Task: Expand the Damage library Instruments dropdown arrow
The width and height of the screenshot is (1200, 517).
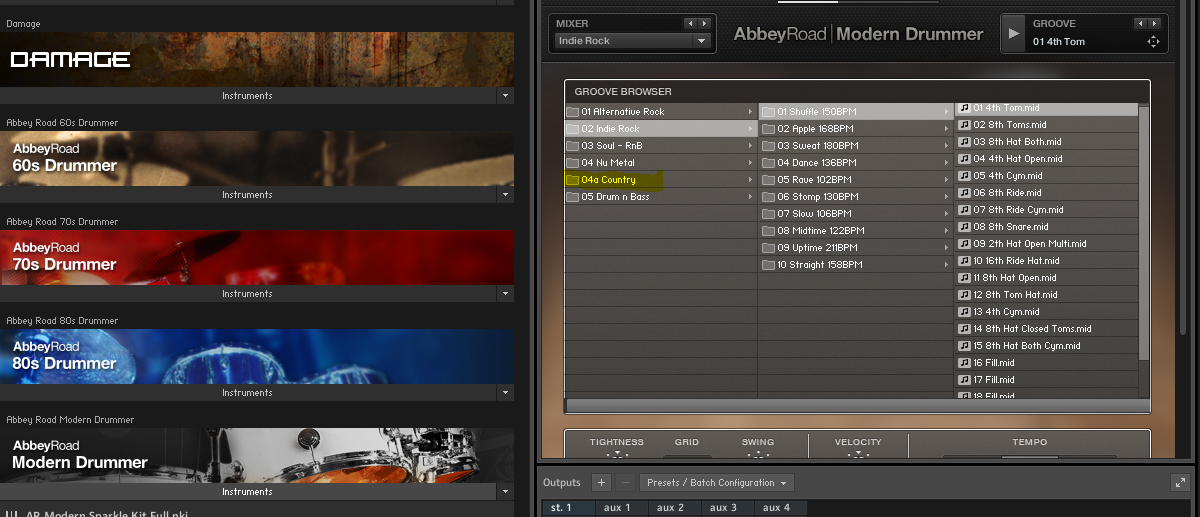Action: [x=505, y=96]
